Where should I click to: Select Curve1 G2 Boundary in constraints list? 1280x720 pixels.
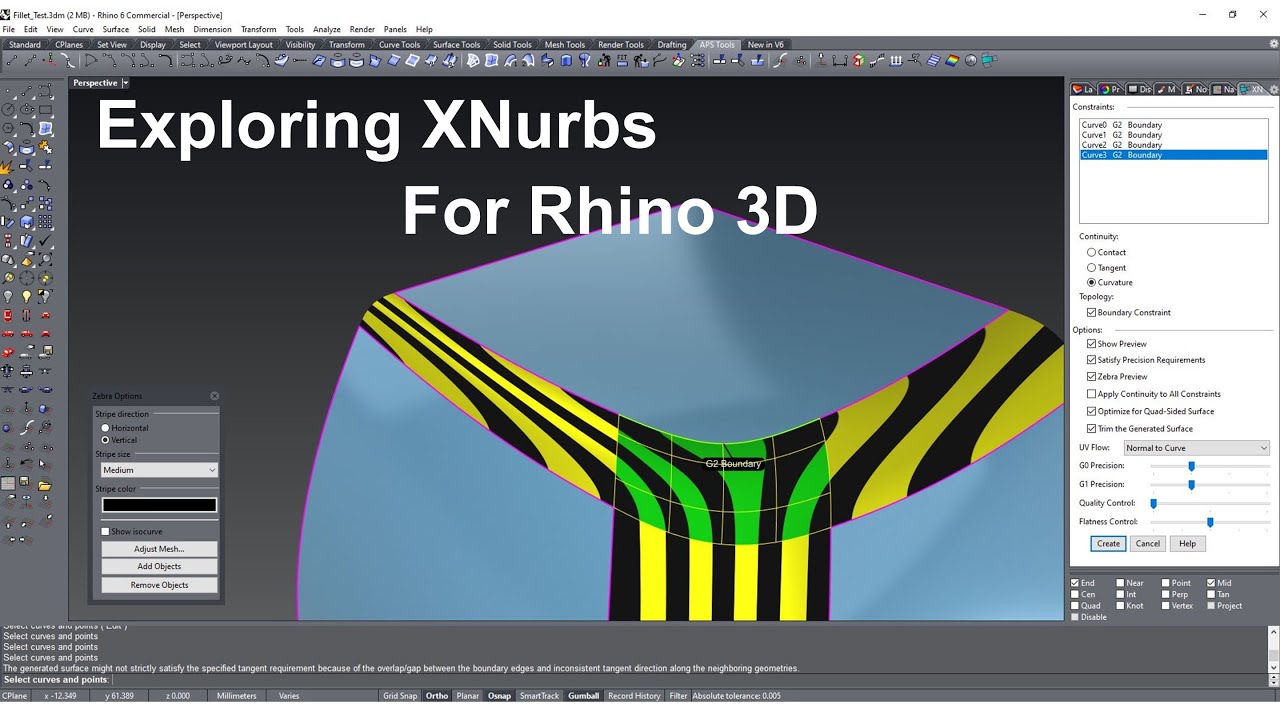tap(1173, 135)
